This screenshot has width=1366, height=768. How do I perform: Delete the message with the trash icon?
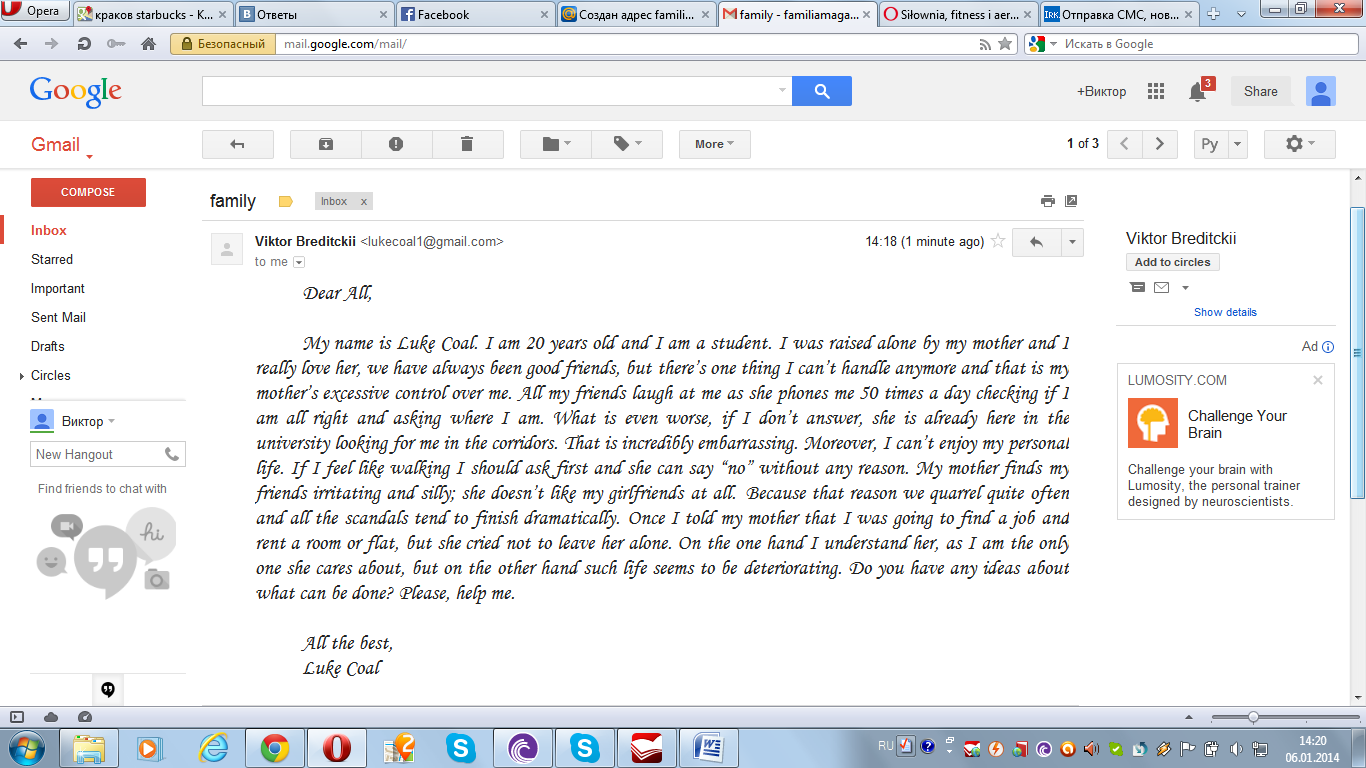pos(467,144)
